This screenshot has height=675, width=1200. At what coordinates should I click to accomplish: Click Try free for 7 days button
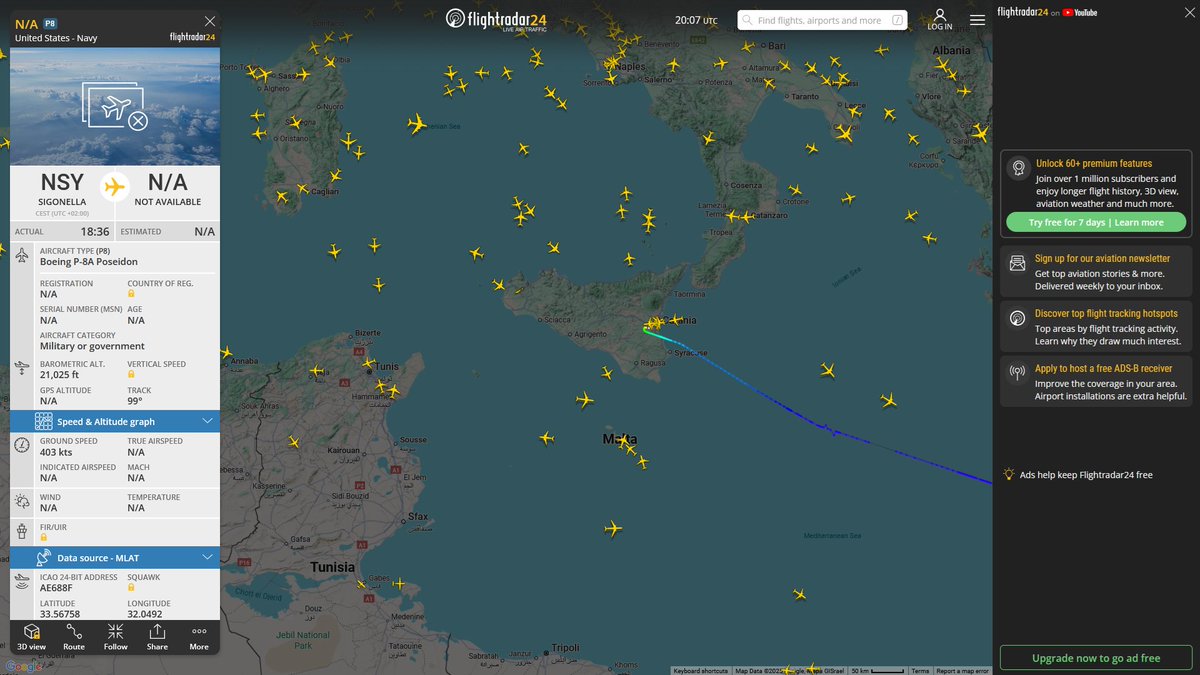pos(1096,222)
